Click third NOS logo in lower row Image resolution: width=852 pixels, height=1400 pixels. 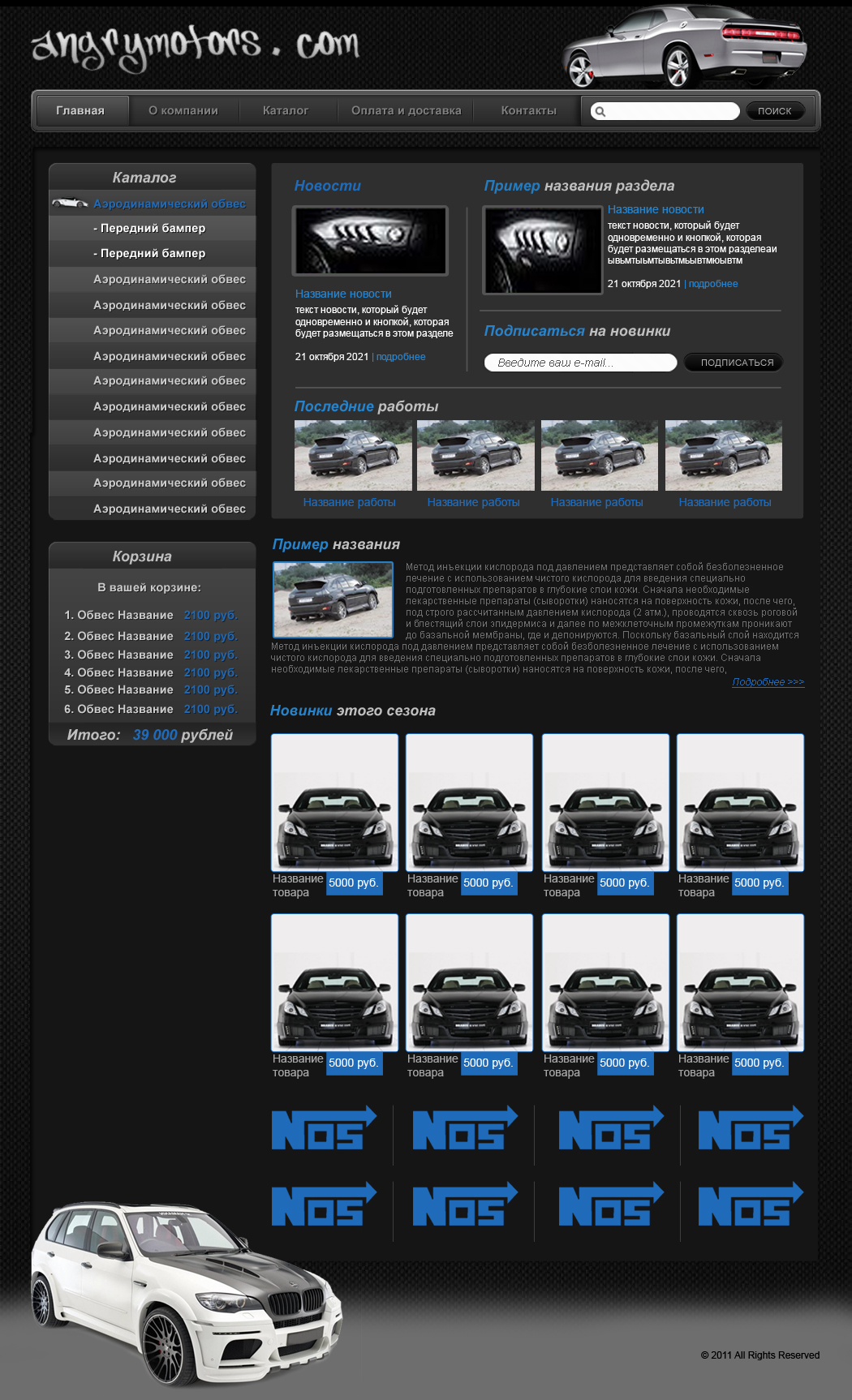pos(611,1205)
